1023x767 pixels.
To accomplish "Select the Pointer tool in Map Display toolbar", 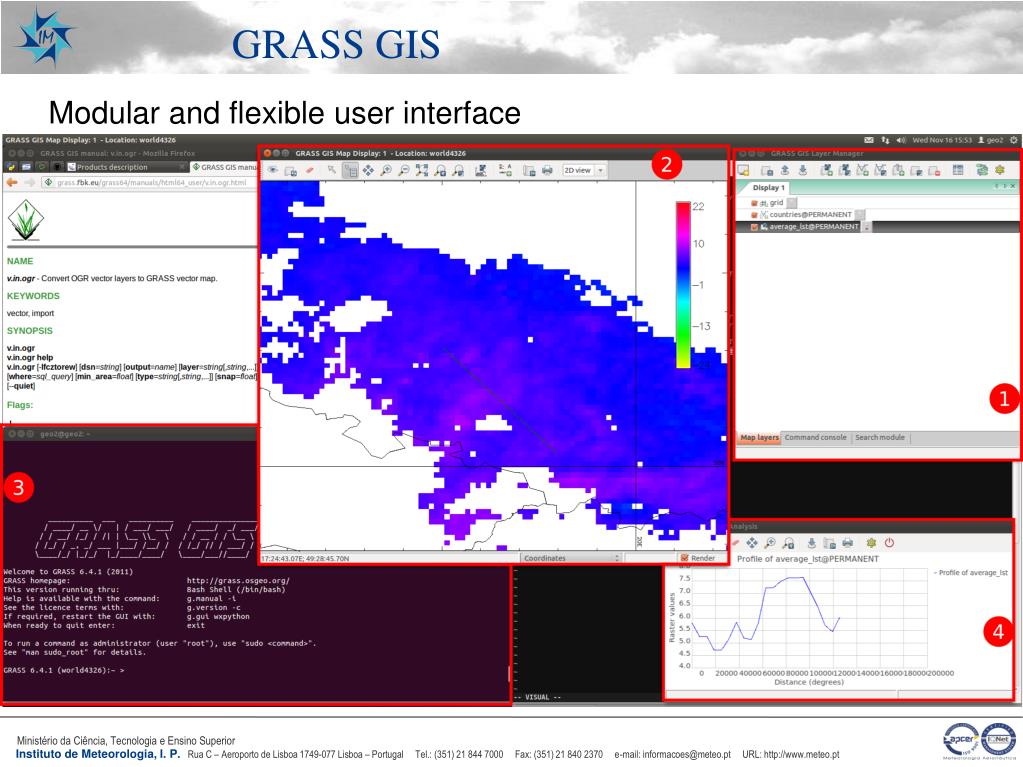I will coord(332,170).
